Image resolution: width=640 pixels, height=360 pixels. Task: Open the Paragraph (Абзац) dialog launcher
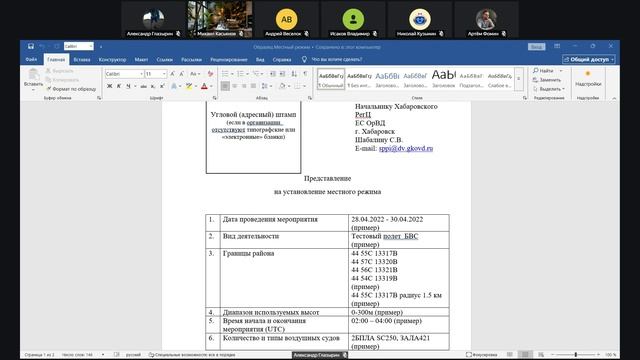pyautogui.click(x=309, y=98)
